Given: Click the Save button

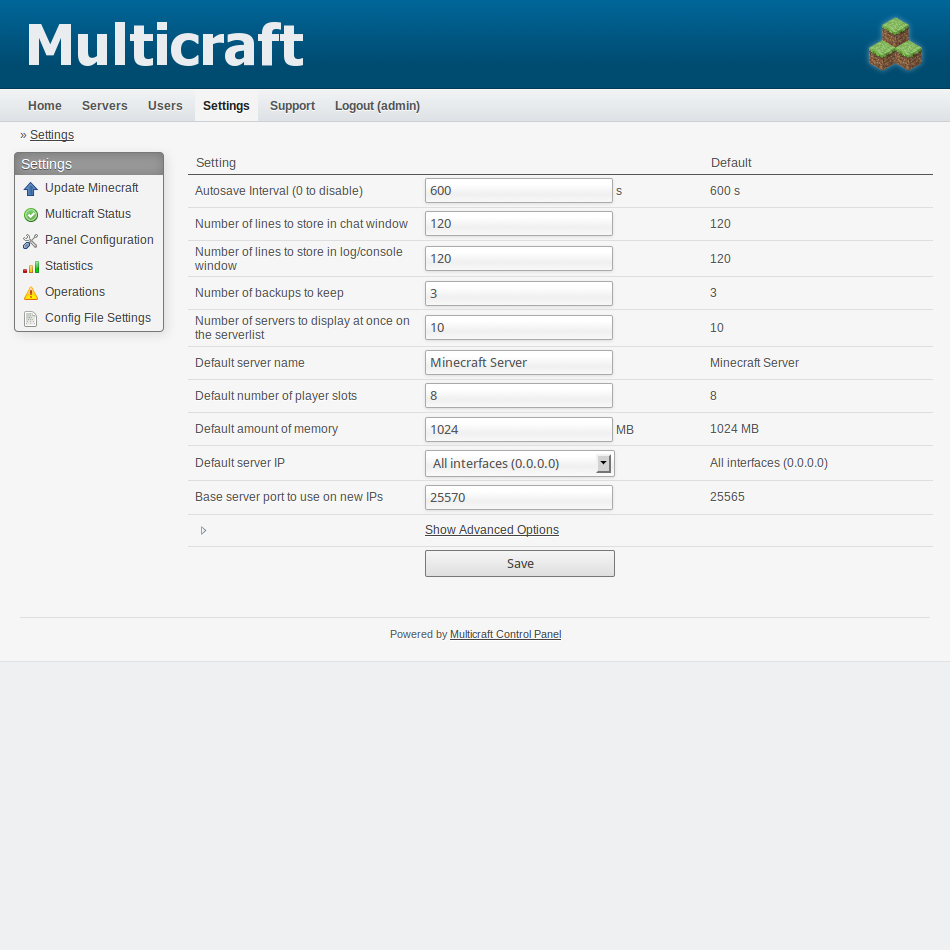Looking at the screenshot, I should [x=520, y=563].
